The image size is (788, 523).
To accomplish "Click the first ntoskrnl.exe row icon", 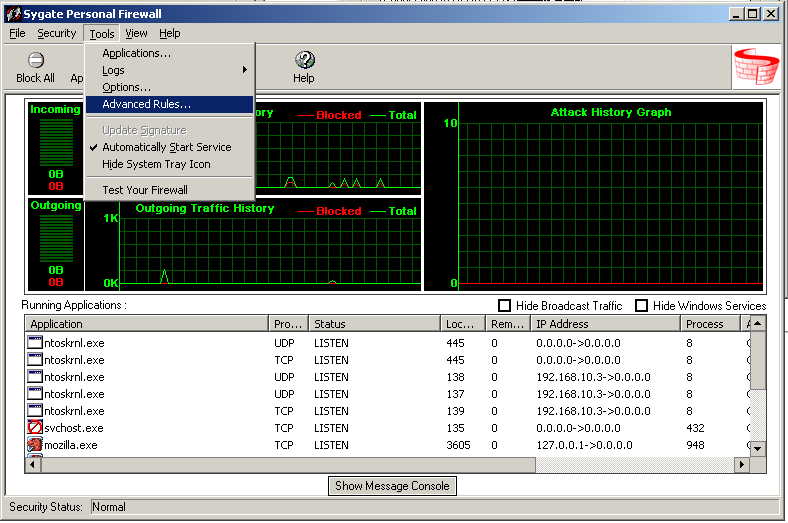I will point(35,343).
